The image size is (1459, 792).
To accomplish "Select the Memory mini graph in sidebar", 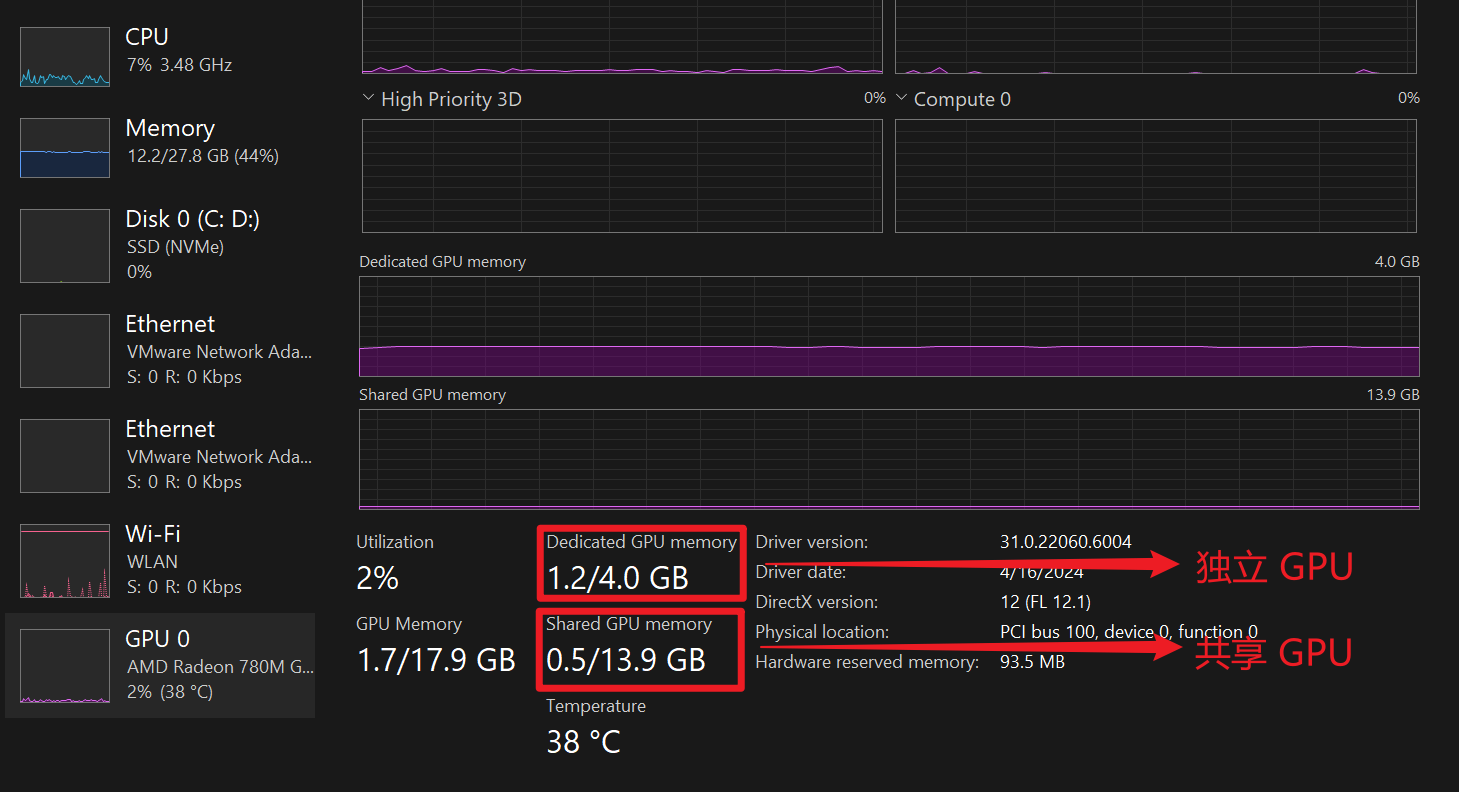I will [65, 148].
